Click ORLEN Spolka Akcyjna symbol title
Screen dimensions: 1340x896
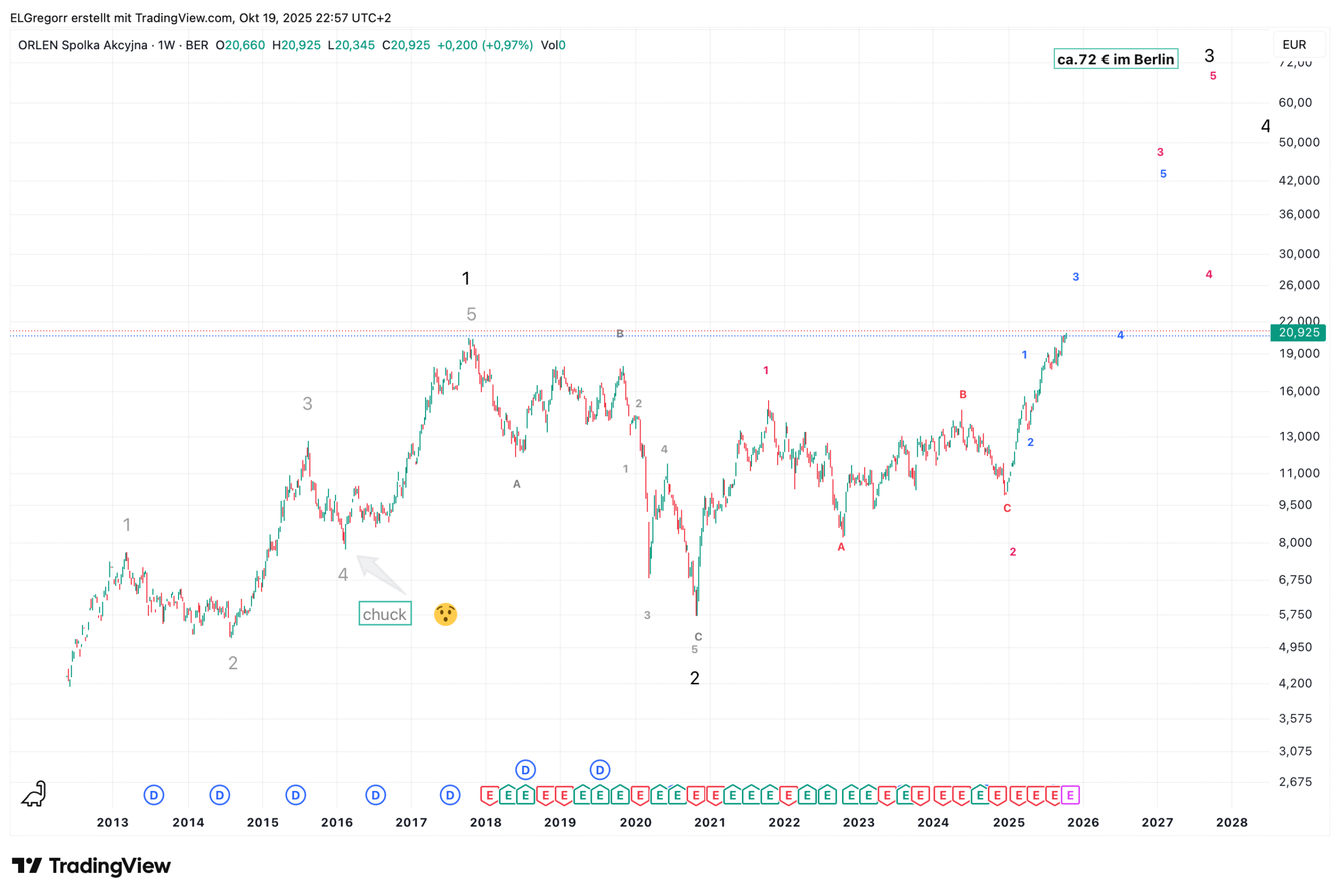[83, 45]
